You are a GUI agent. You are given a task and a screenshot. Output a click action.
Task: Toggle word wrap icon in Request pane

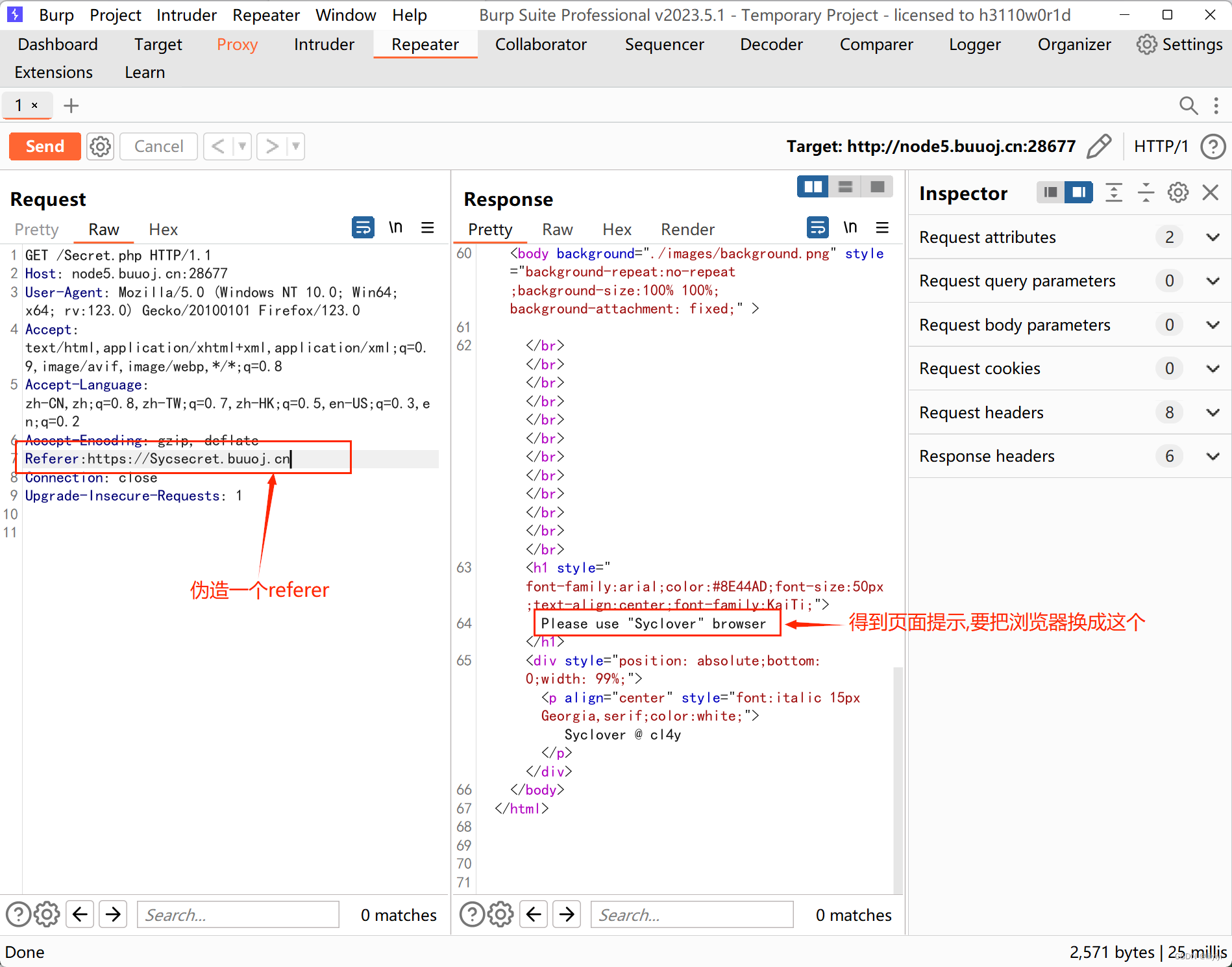pos(363,227)
